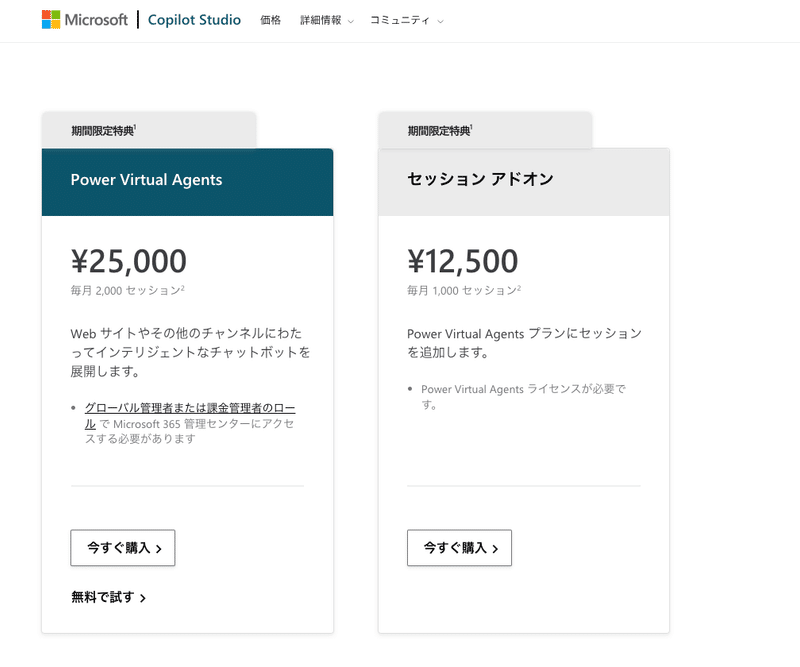Click the chevron next to コミュニティ

click(x=440, y=21)
